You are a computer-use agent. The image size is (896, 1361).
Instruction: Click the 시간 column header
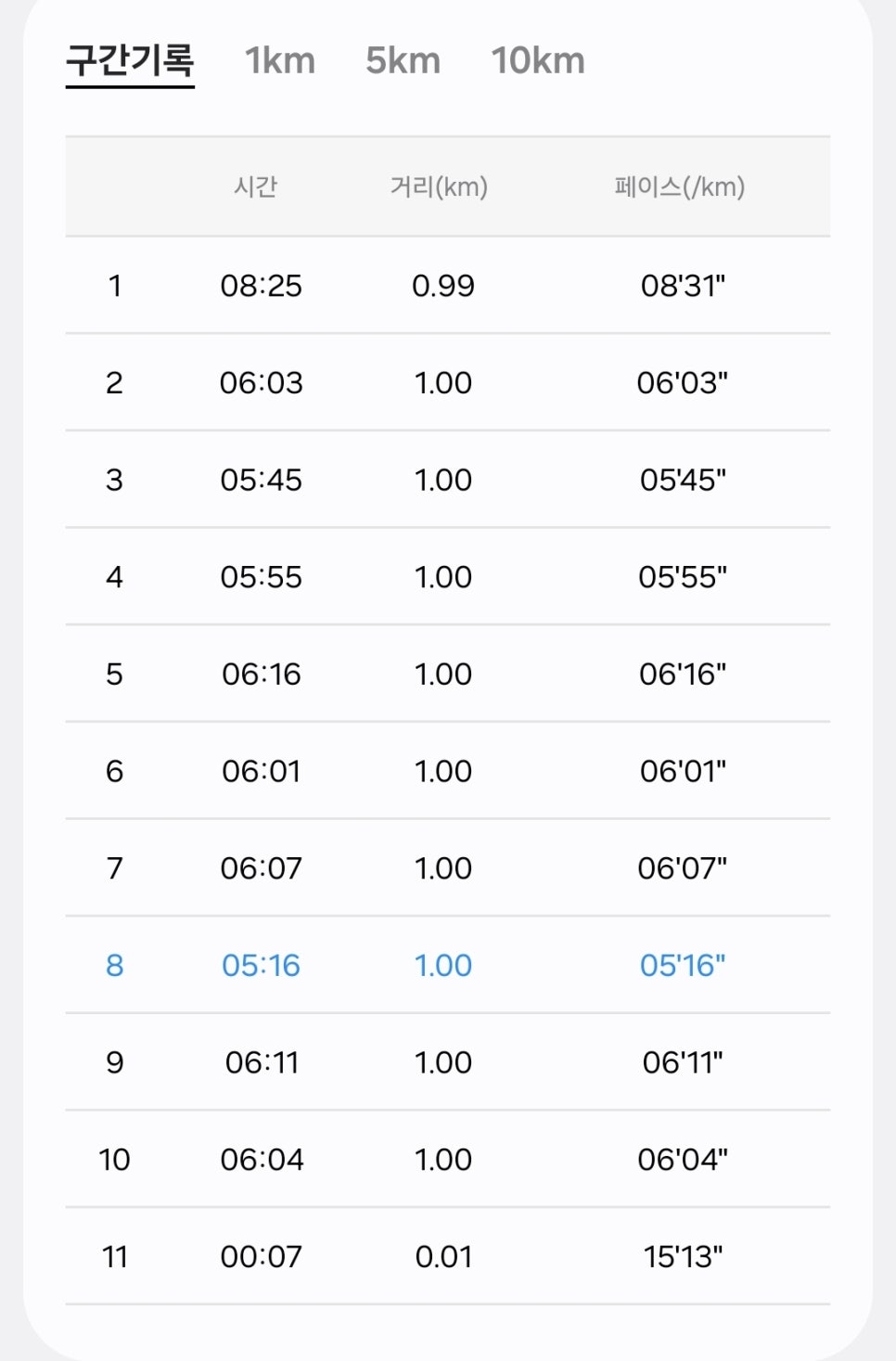coord(256,186)
